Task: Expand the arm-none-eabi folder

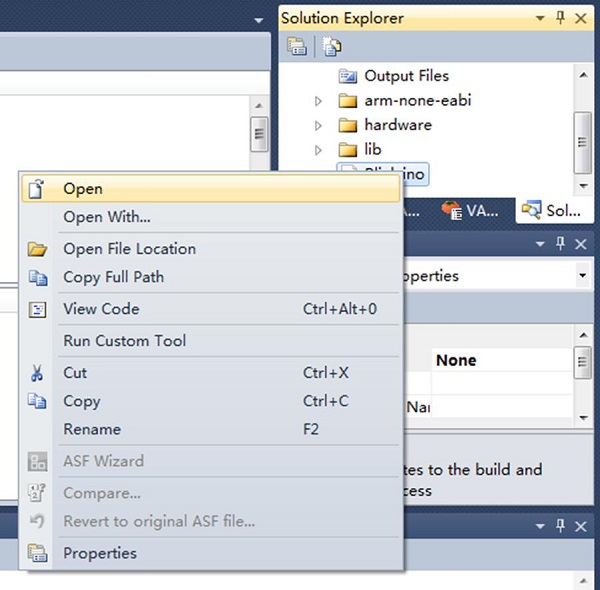Action: [x=319, y=101]
